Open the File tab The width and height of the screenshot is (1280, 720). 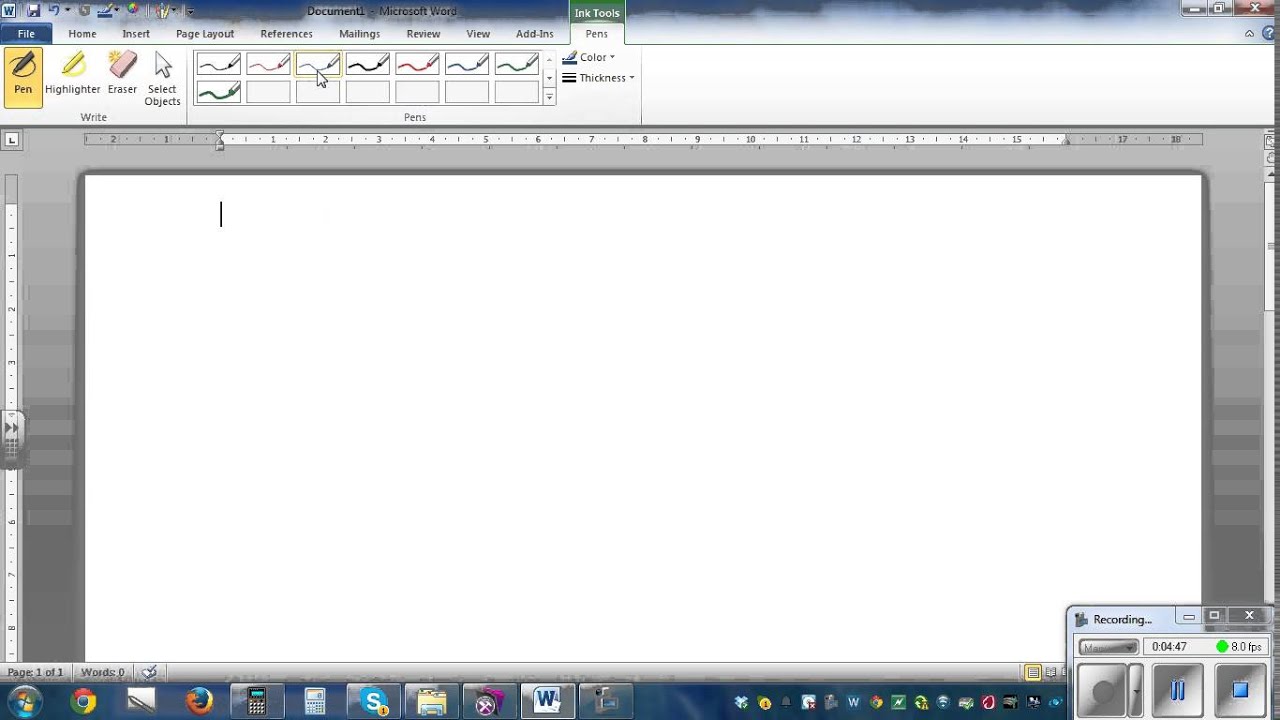(26, 34)
